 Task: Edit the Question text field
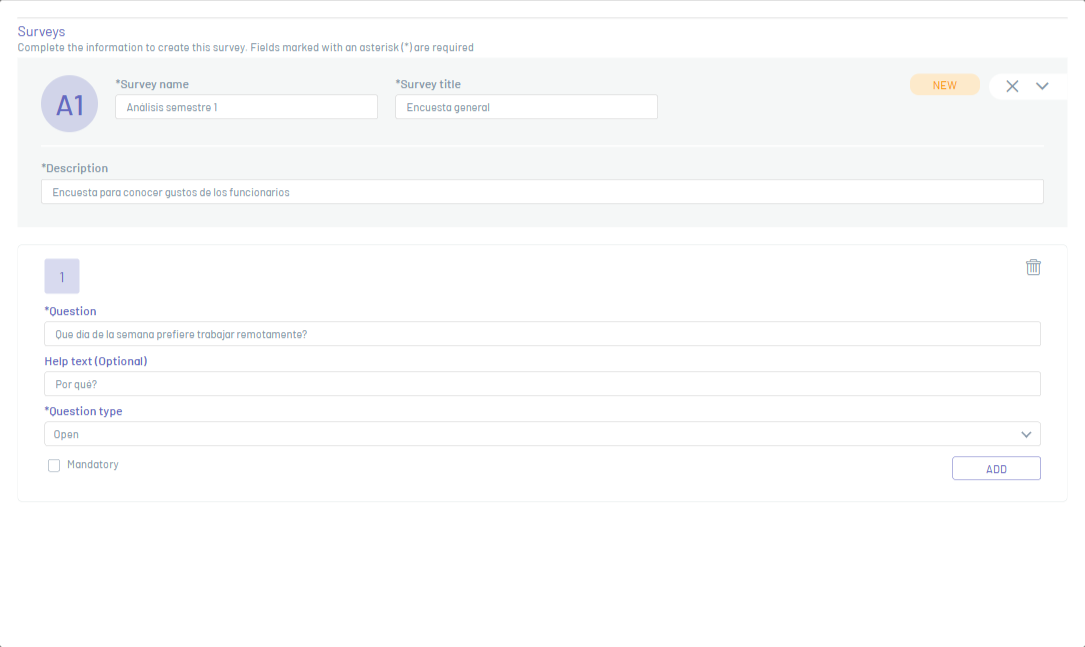542,334
